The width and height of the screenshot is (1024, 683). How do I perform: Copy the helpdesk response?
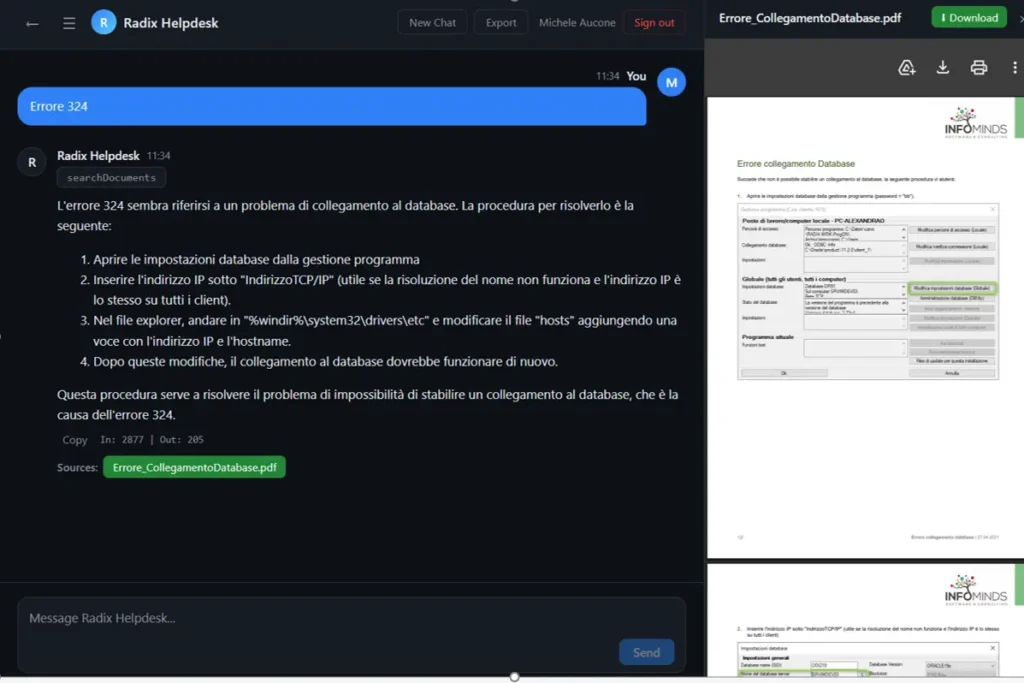75,440
